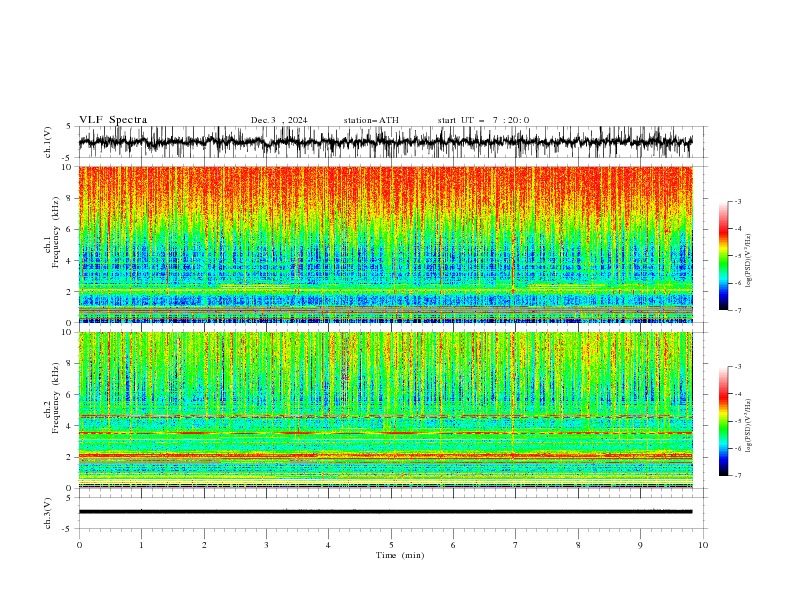Select the 'start UT = 7 :20: 0' text

(483, 120)
